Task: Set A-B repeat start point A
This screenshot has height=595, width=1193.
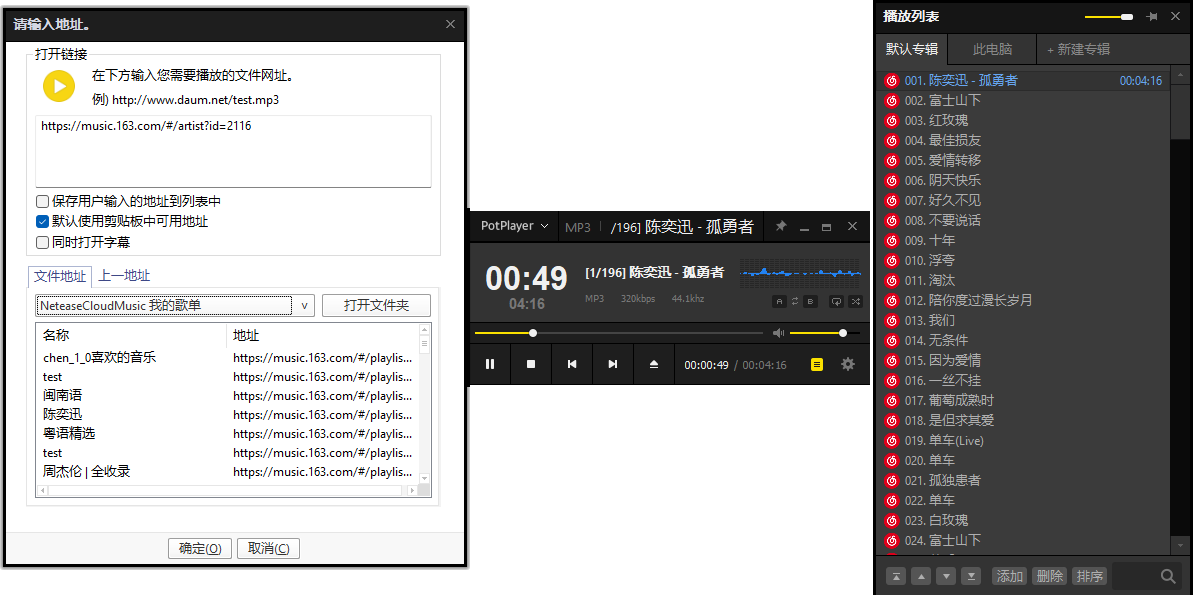Action: pyautogui.click(x=779, y=301)
